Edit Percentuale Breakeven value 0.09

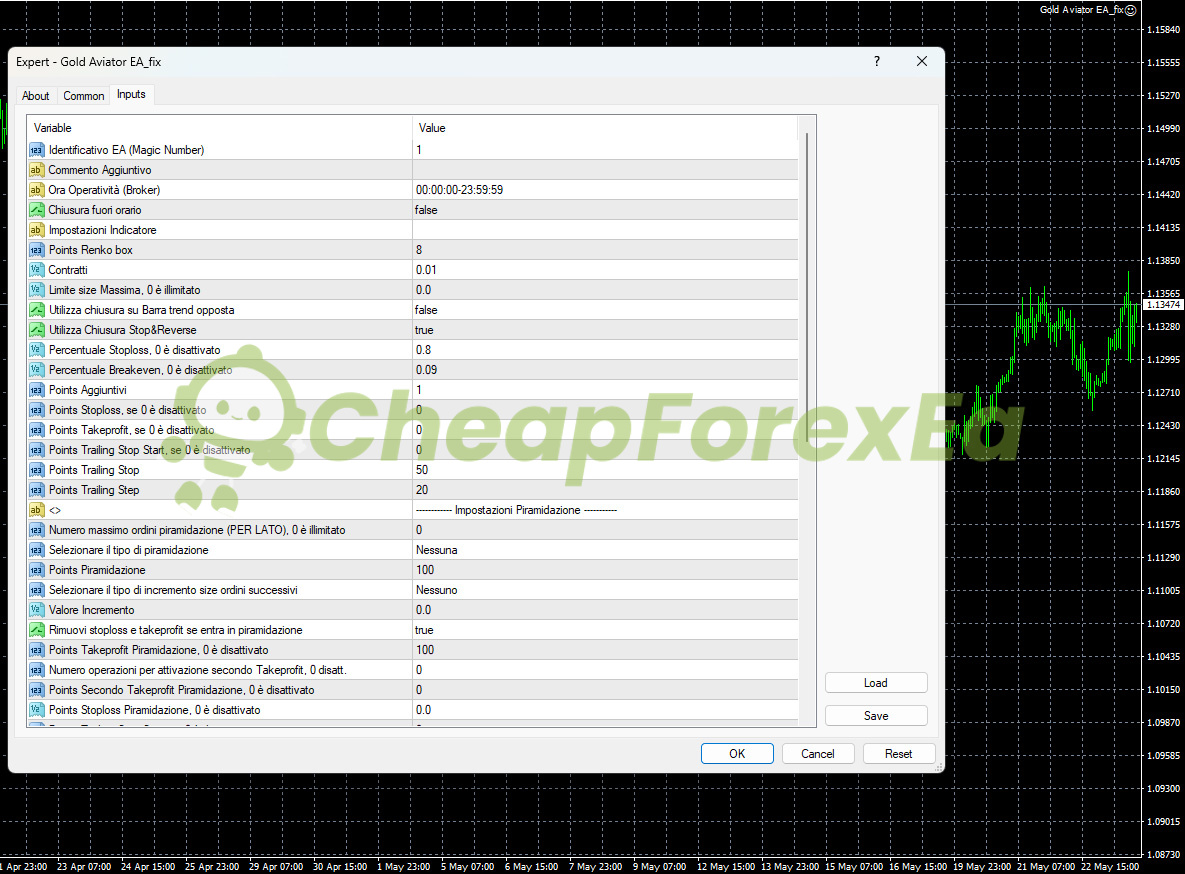[x=605, y=370]
